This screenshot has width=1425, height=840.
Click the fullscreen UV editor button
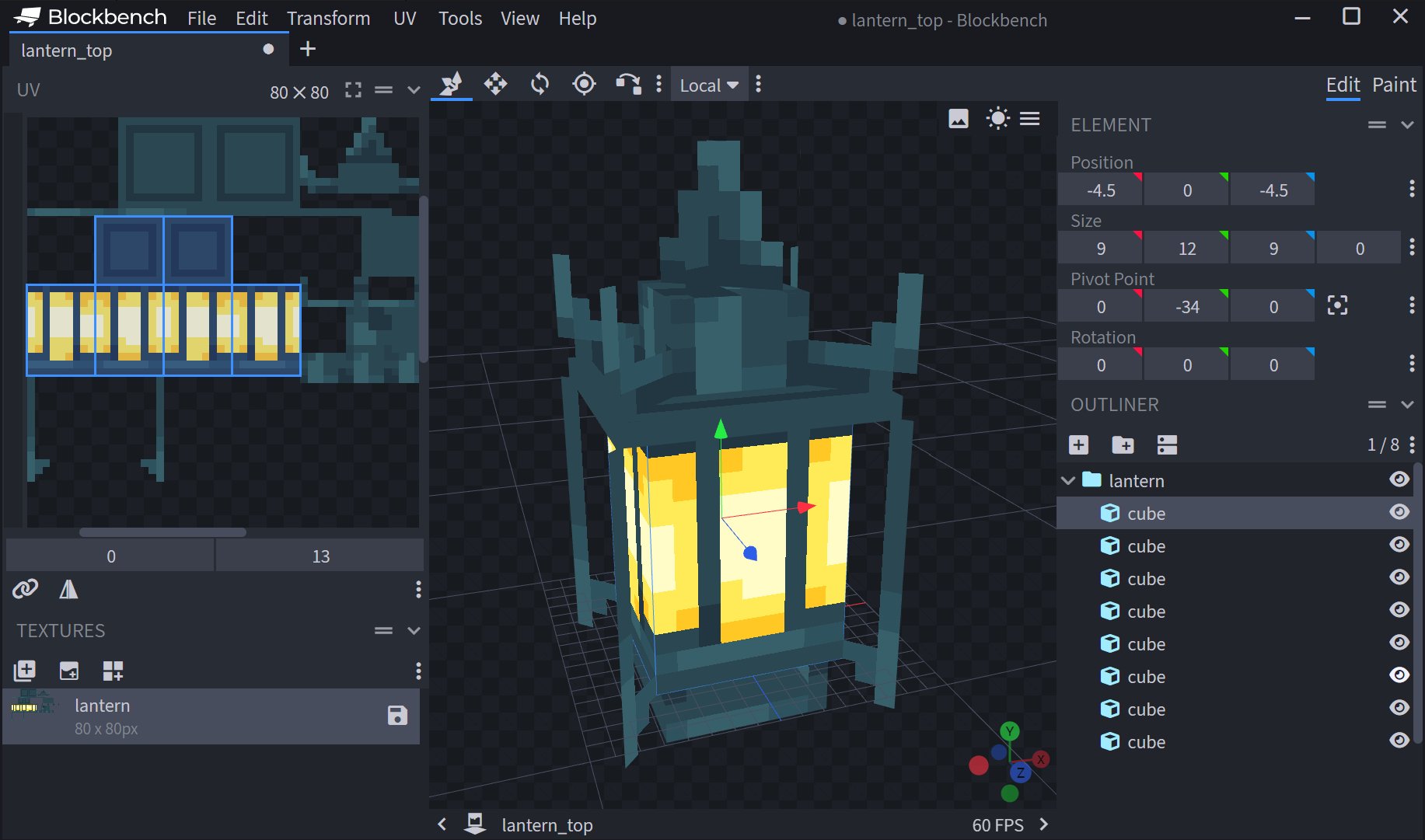pos(352,91)
